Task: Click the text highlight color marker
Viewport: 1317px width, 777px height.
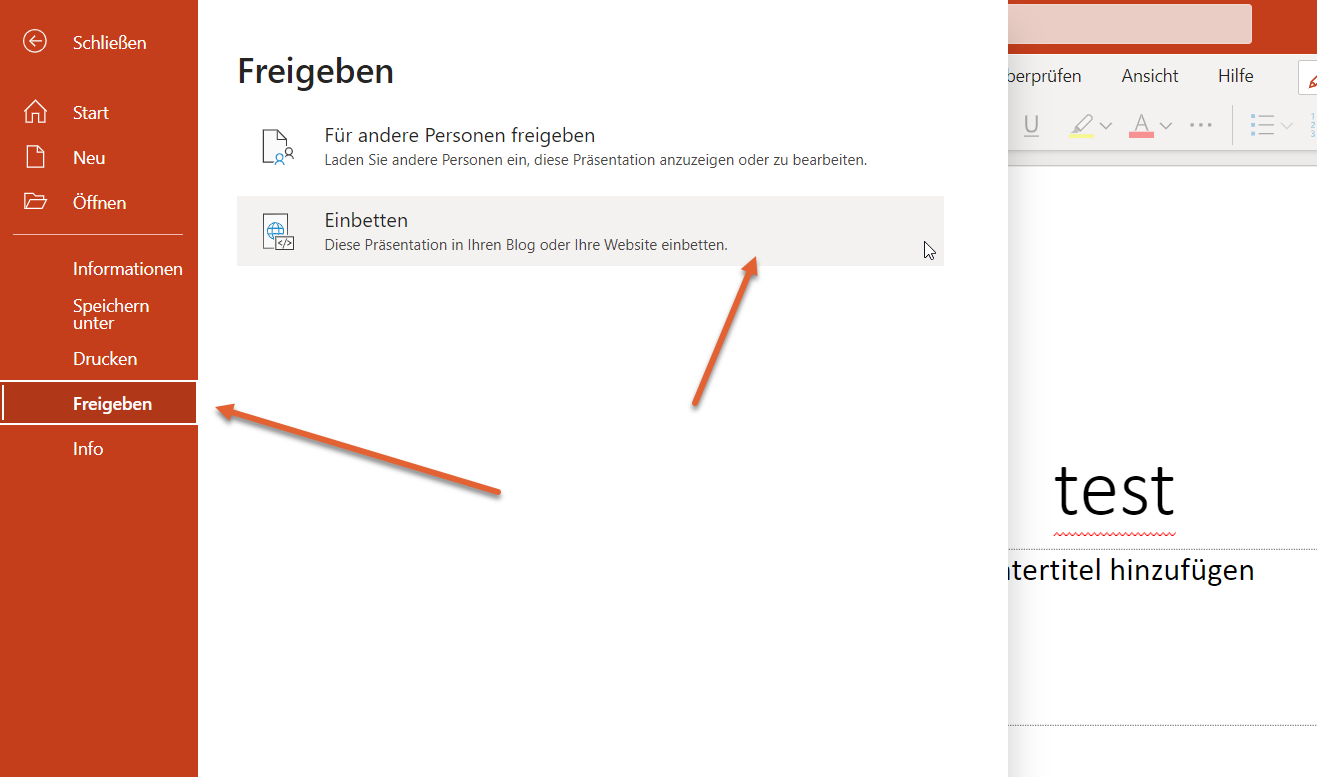Action: [x=1081, y=125]
